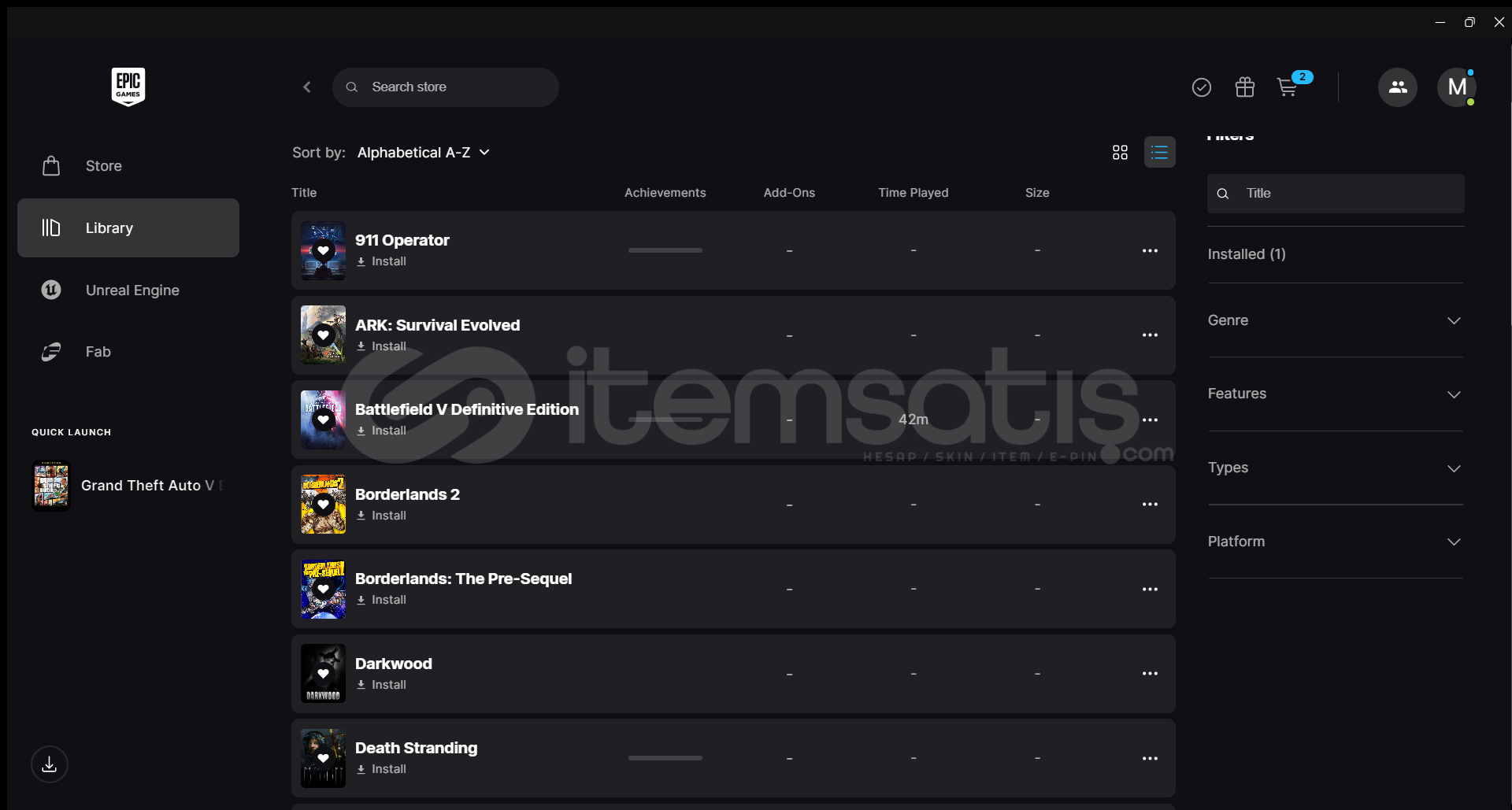Viewport: 1512px width, 810px height.
Task: Open the downloads icon in sidebar
Action: pyautogui.click(x=50, y=764)
